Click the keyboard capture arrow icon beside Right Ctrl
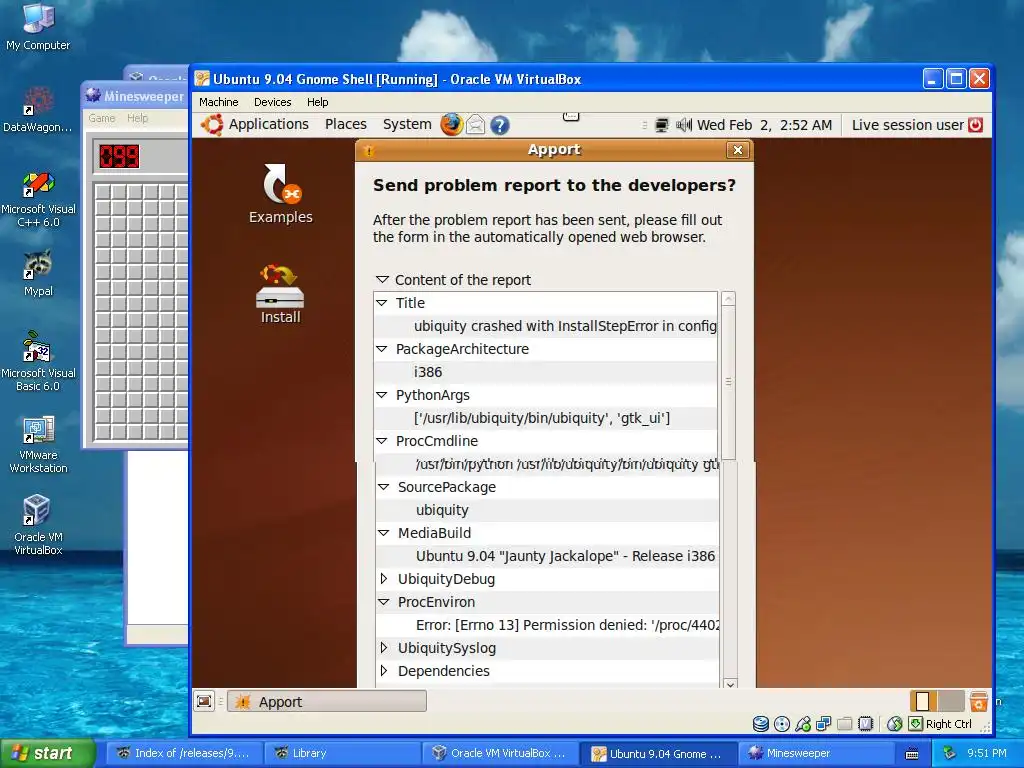Viewport: 1024px width, 768px height. [x=916, y=724]
